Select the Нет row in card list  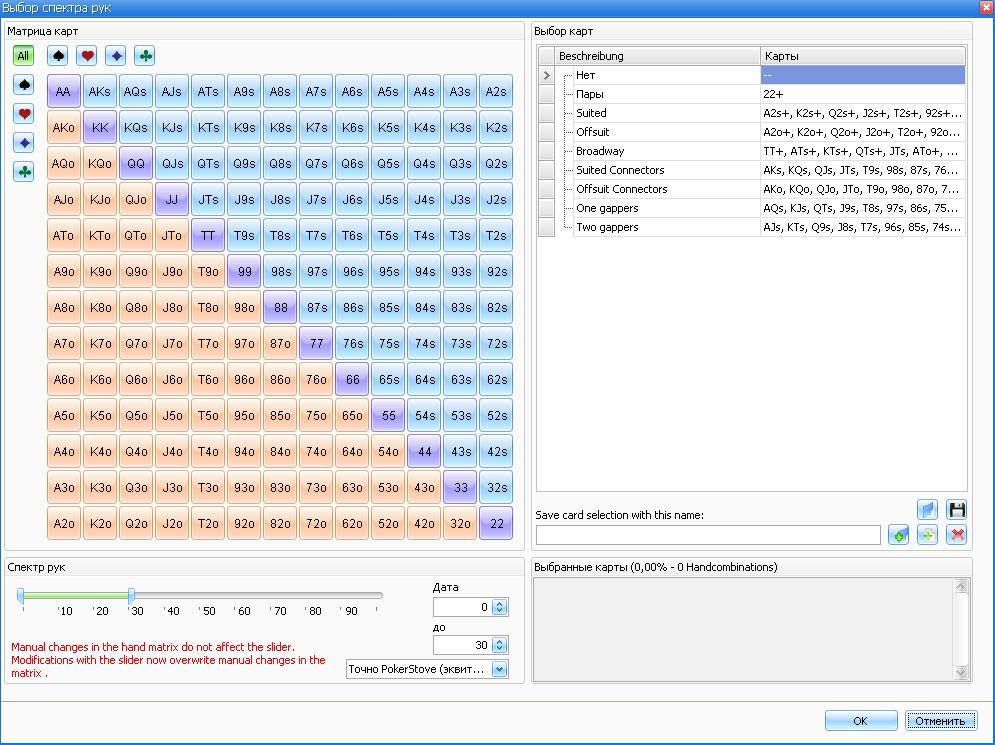(752, 75)
